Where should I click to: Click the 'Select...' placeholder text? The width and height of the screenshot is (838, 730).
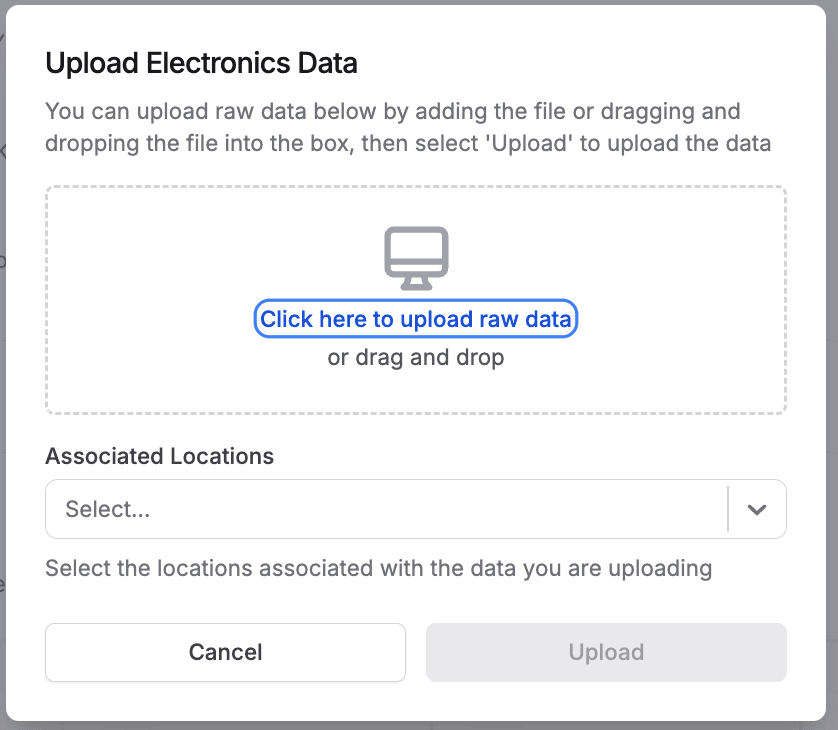pyautogui.click(x=108, y=509)
